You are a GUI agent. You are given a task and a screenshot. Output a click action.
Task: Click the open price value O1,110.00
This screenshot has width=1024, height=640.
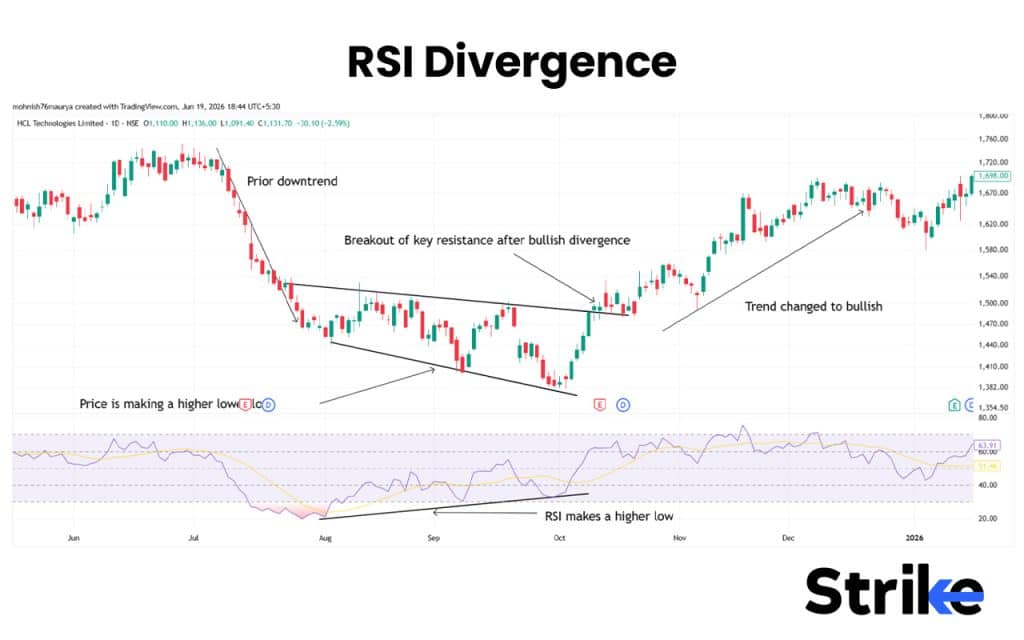[161, 123]
